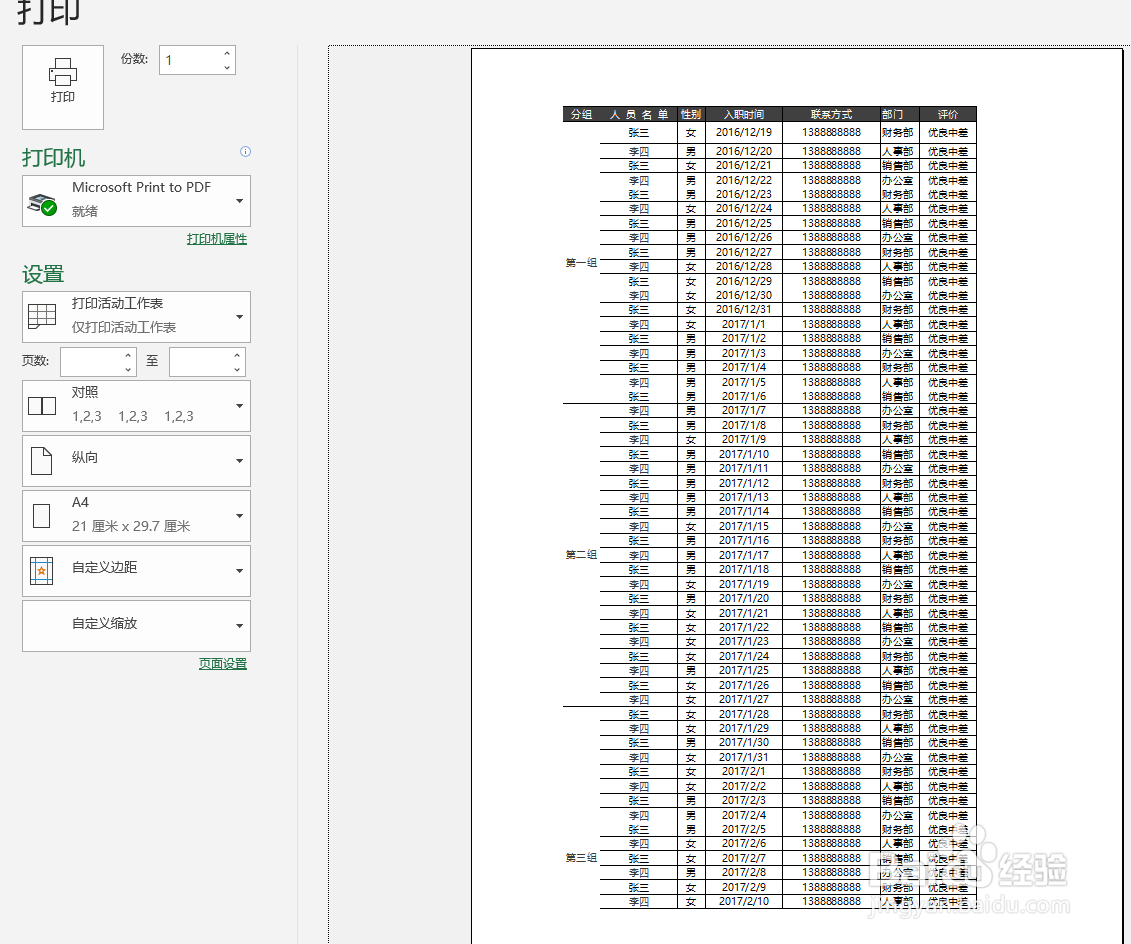Increase the 'to' page number
Image resolution: width=1131 pixels, height=944 pixels.
click(237, 355)
